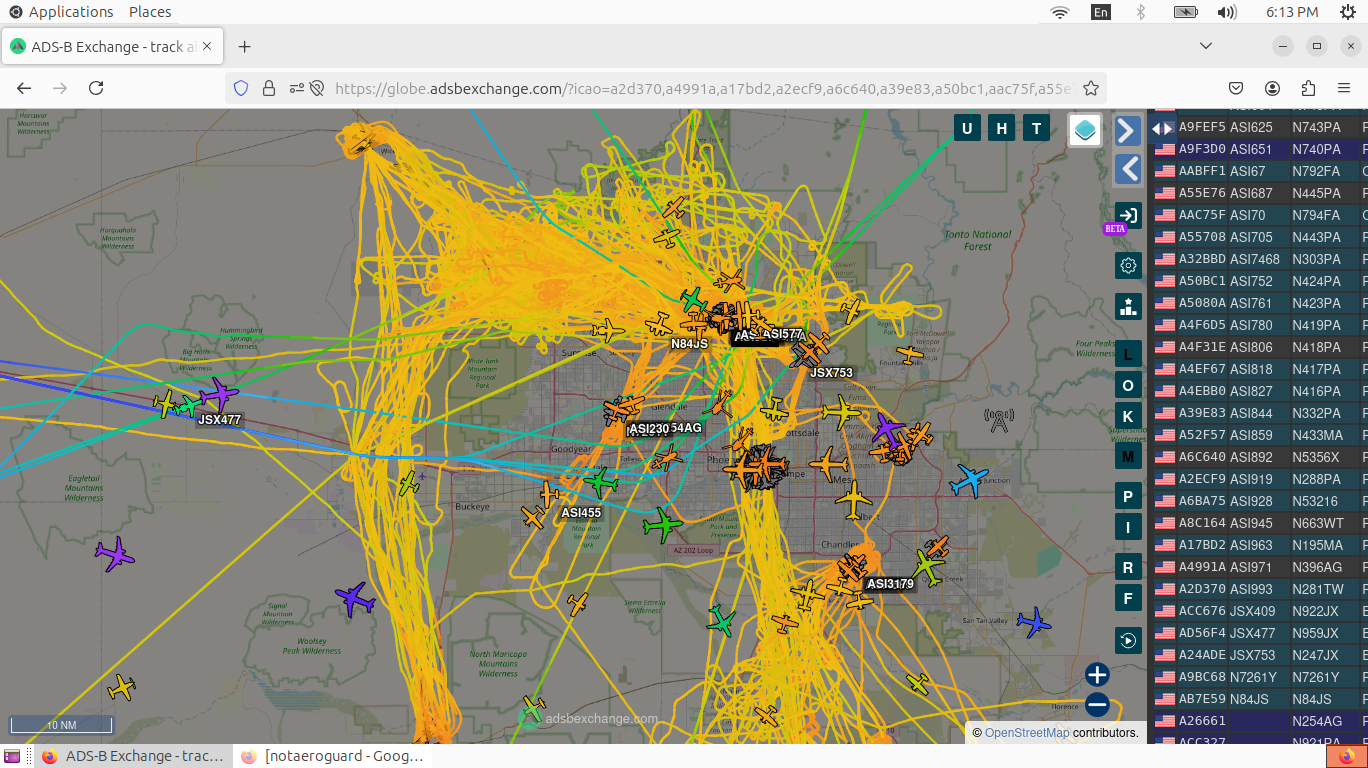Select the table row for ASI7468
1368x768 pixels.
coord(1260,259)
